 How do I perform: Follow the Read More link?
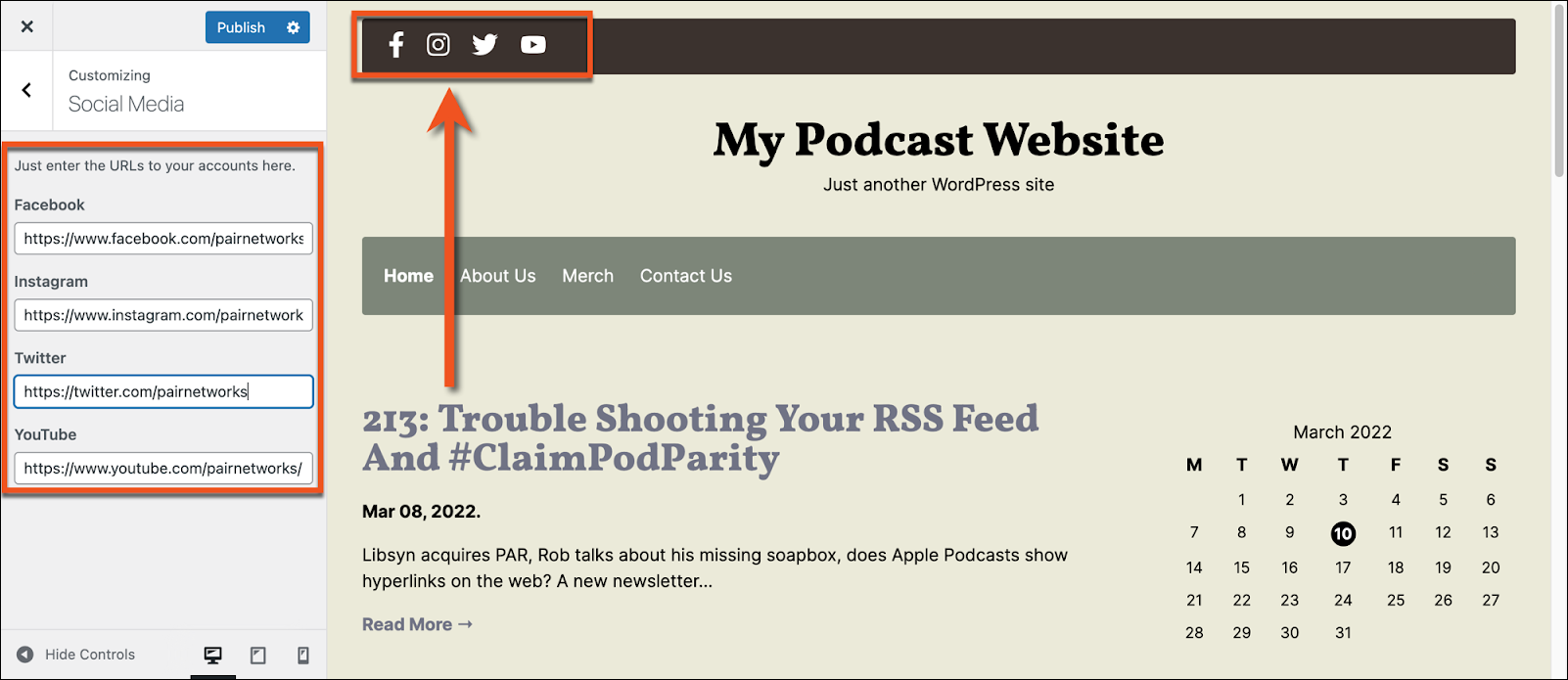[417, 624]
